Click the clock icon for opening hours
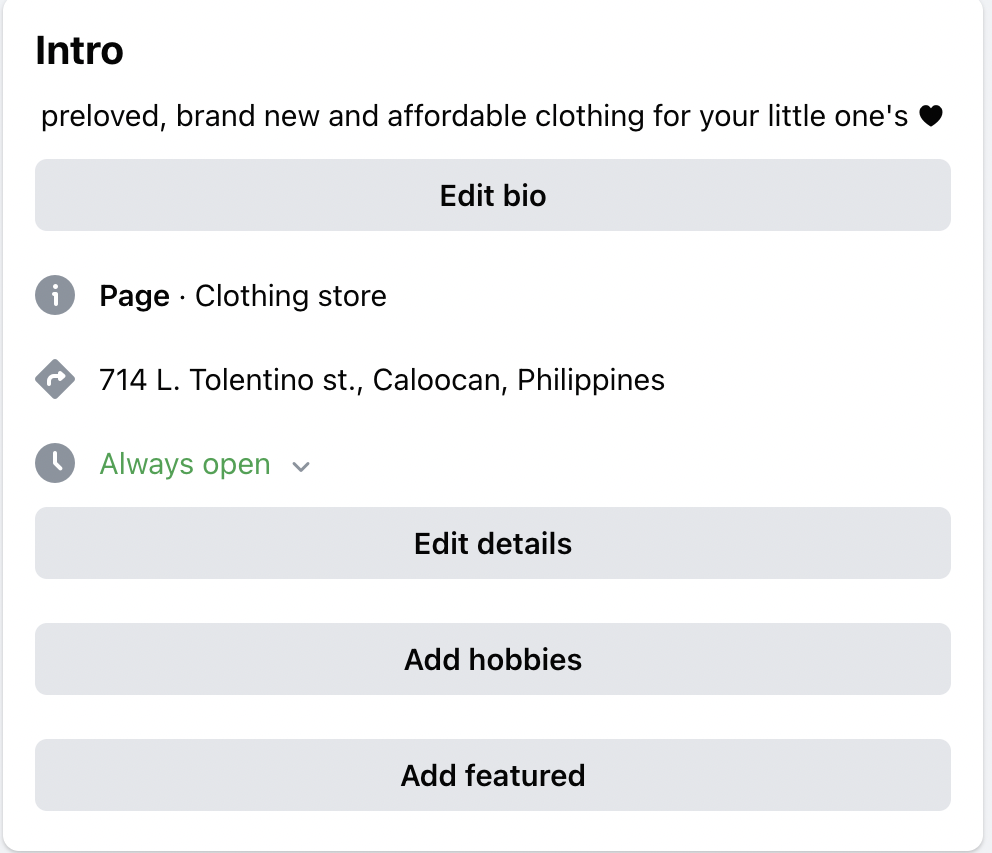This screenshot has height=853, width=992. [55, 464]
